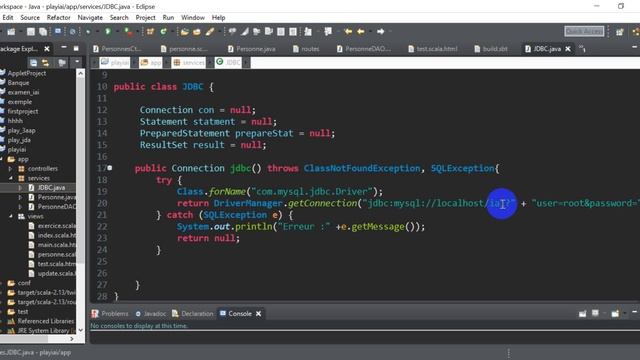Switch to the Declaration tab
Image resolution: width=640 pixels, height=360 pixels.
tap(193, 313)
